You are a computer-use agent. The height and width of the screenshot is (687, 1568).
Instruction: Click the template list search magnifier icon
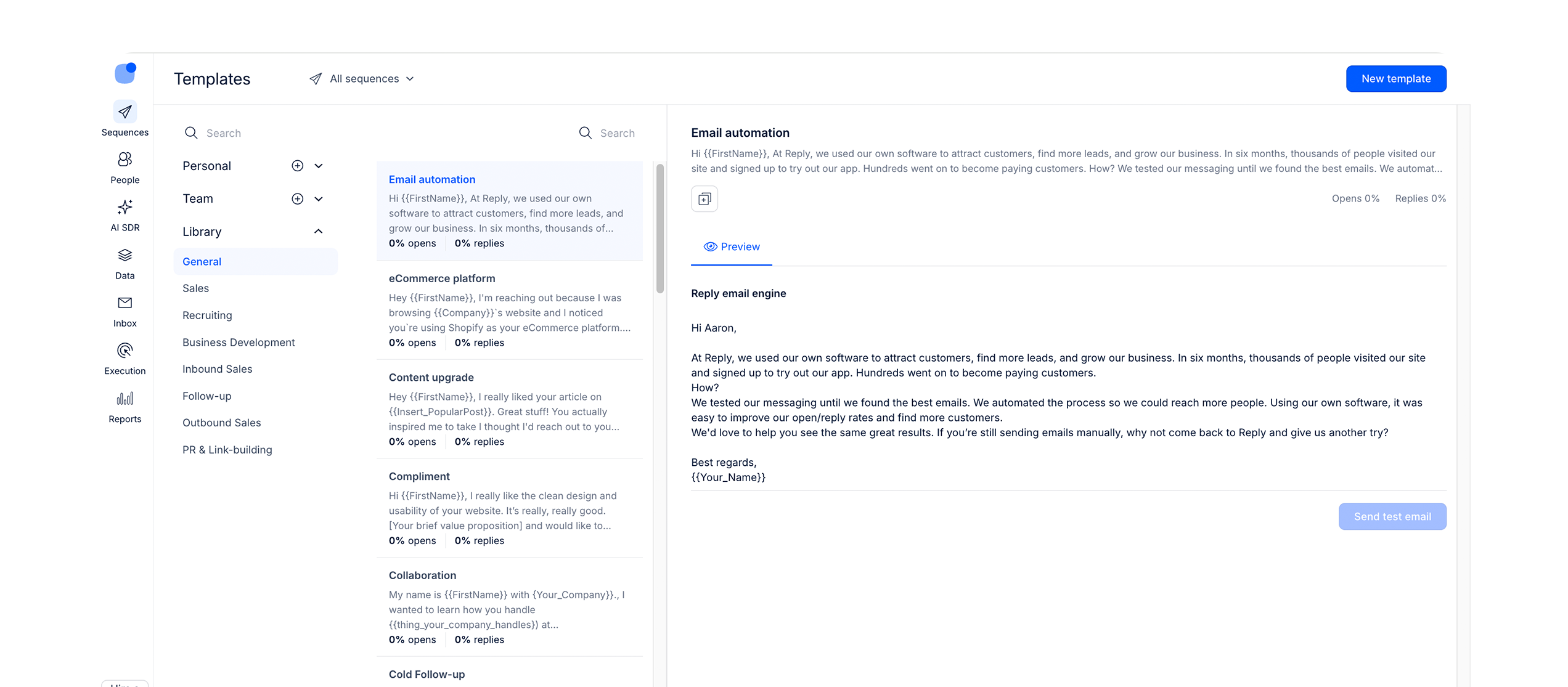coord(586,133)
